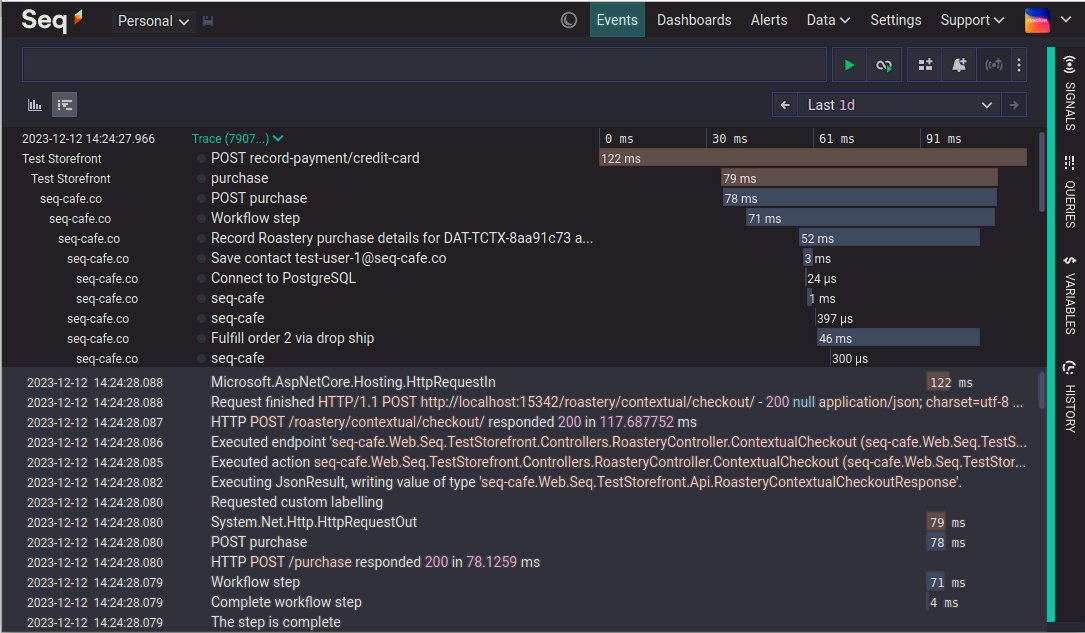The image size is (1085, 633).
Task: Open the SIGNALS side panel
Action: 1070,93
